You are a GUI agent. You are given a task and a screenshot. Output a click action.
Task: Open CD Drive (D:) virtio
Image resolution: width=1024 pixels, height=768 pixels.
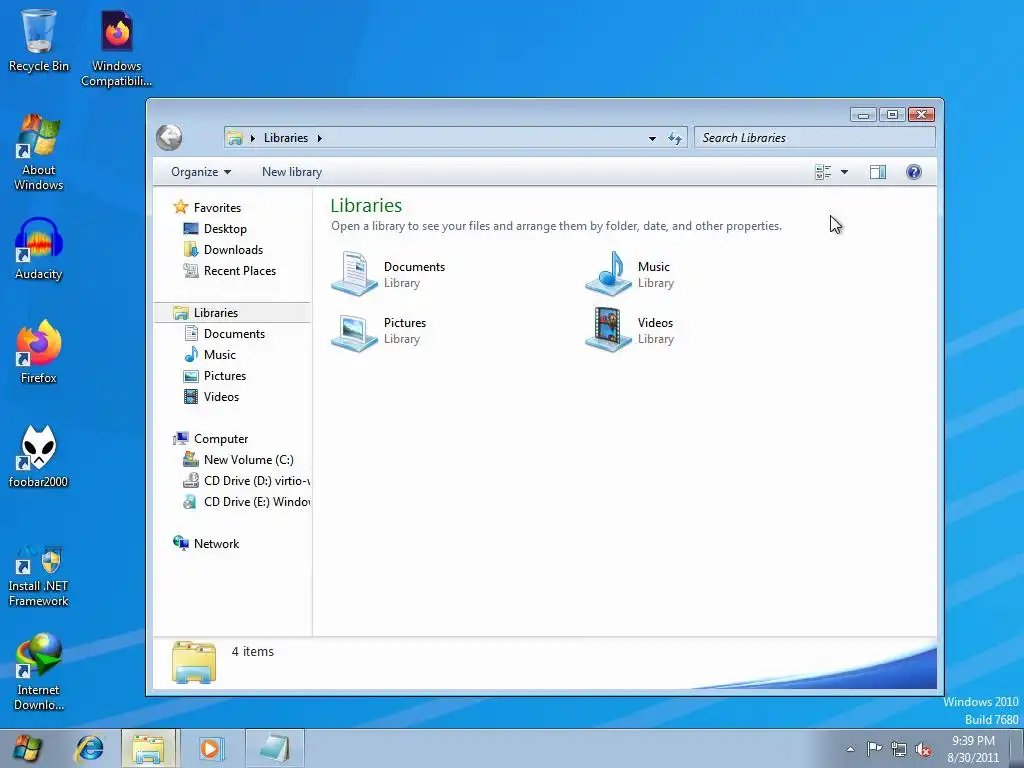coord(256,481)
